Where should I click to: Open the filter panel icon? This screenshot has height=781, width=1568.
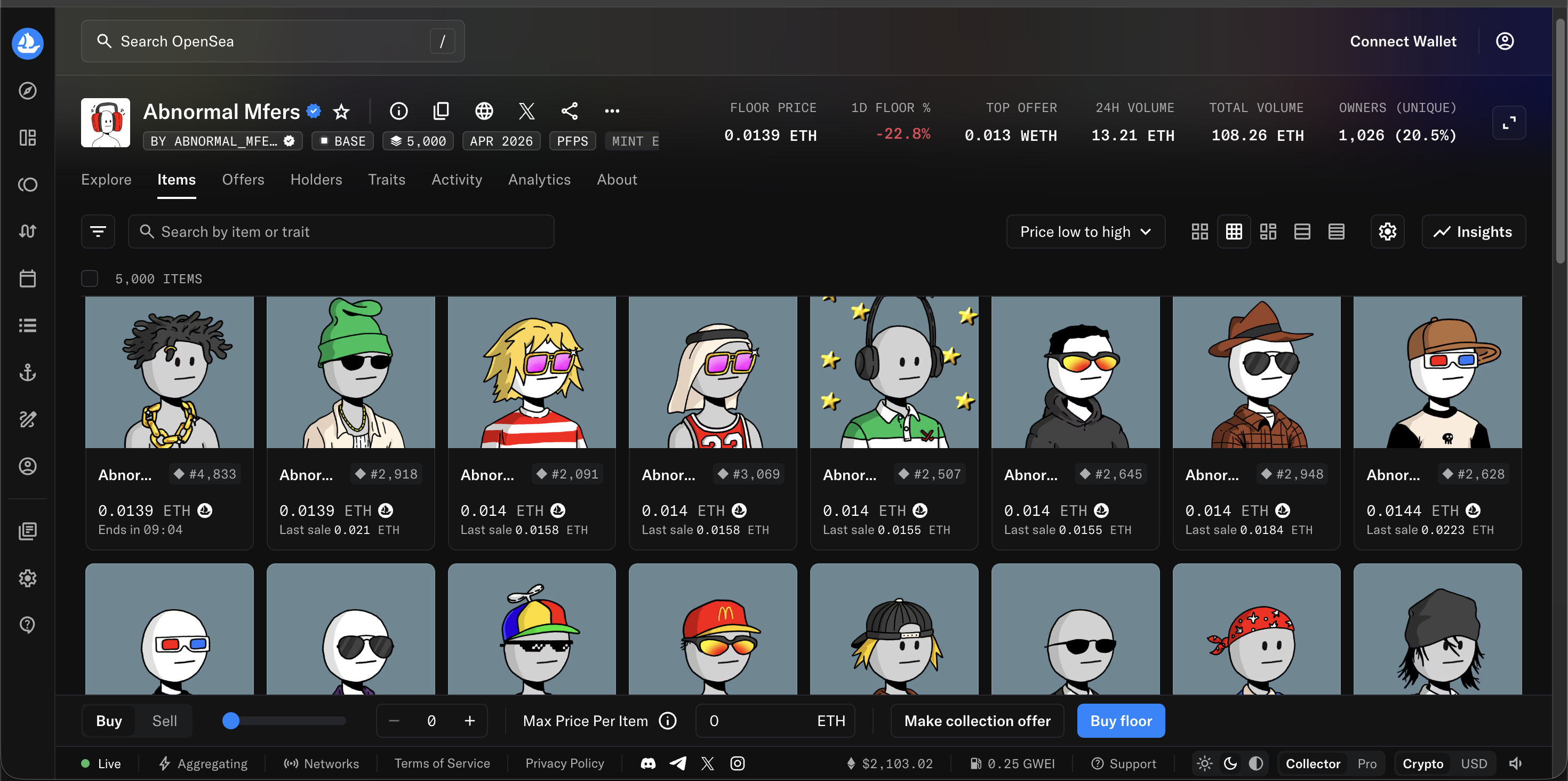click(98, 232)
